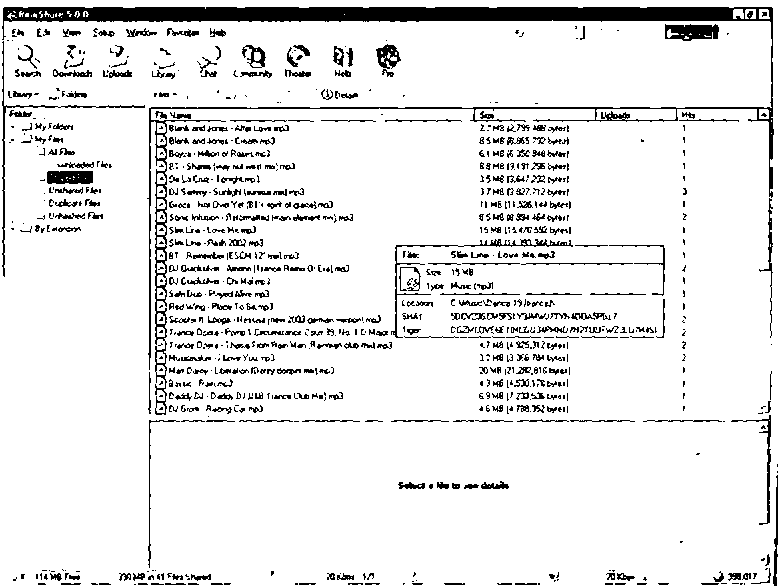This screenshot has width=778, height=586.
Task: Open the Community toolbar button
Action: click(253, 62)
